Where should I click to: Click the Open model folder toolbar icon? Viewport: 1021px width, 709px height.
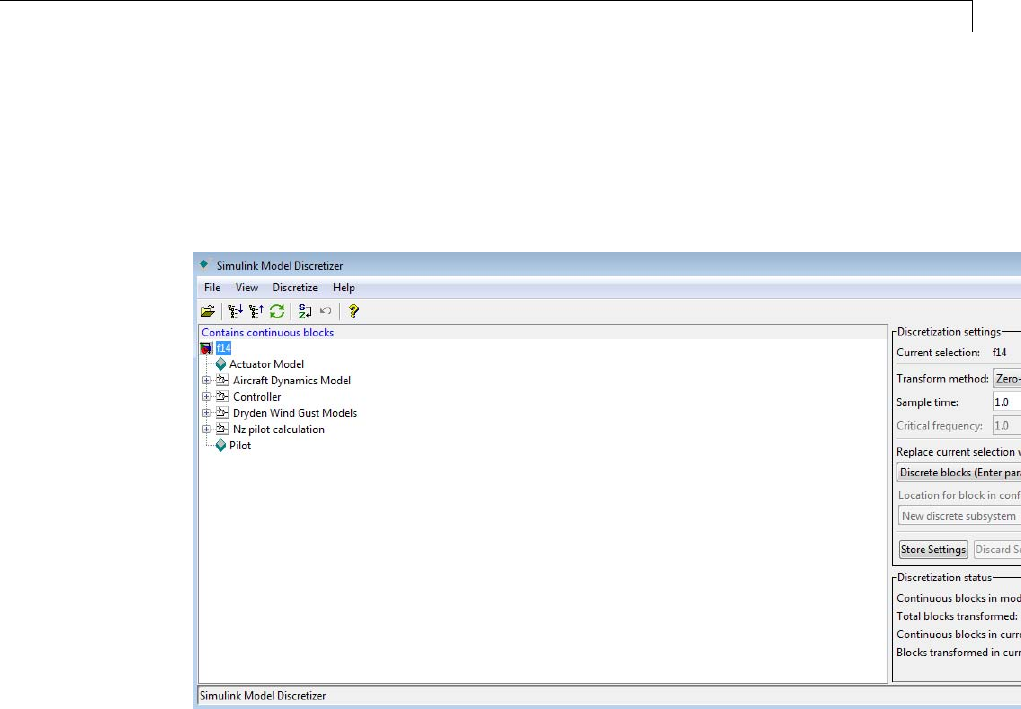208,311
